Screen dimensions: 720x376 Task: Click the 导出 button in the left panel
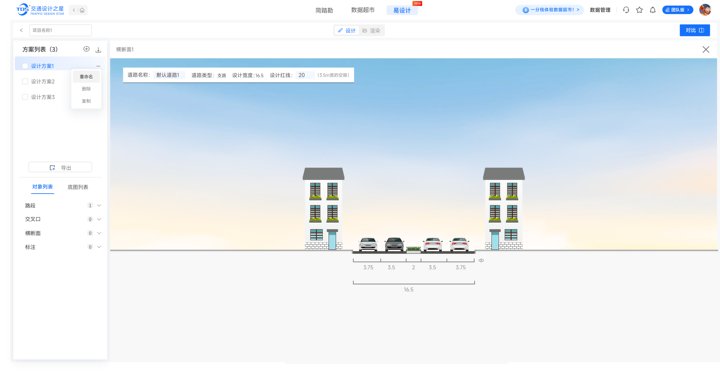(x=60, y=168)
